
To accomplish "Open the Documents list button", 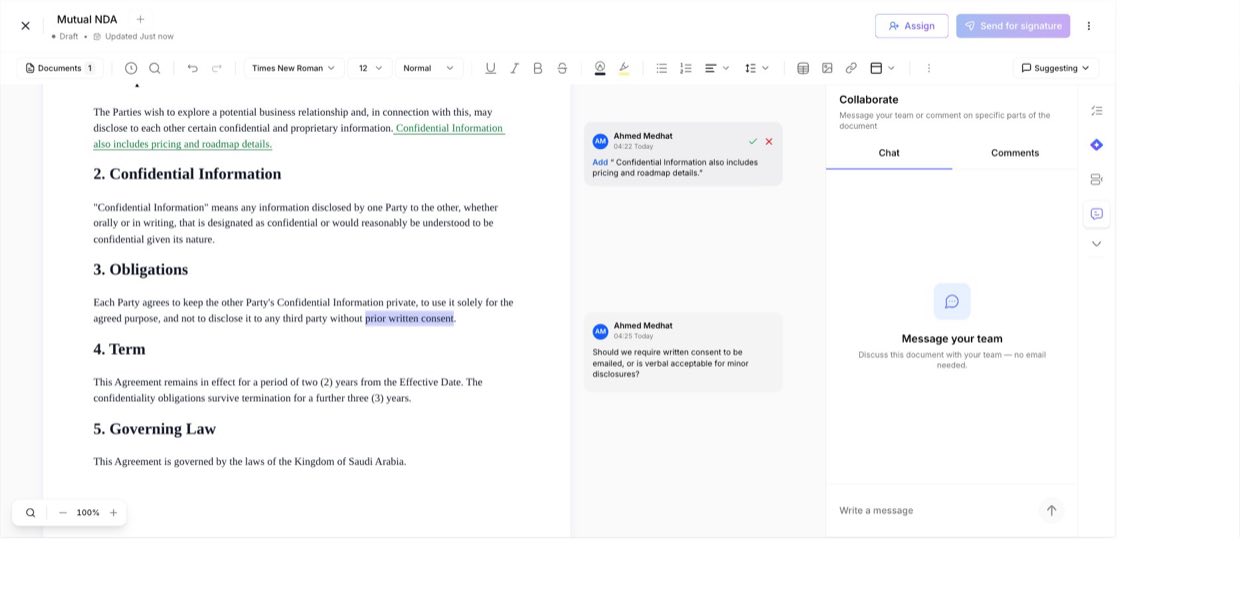I will 60,68.
